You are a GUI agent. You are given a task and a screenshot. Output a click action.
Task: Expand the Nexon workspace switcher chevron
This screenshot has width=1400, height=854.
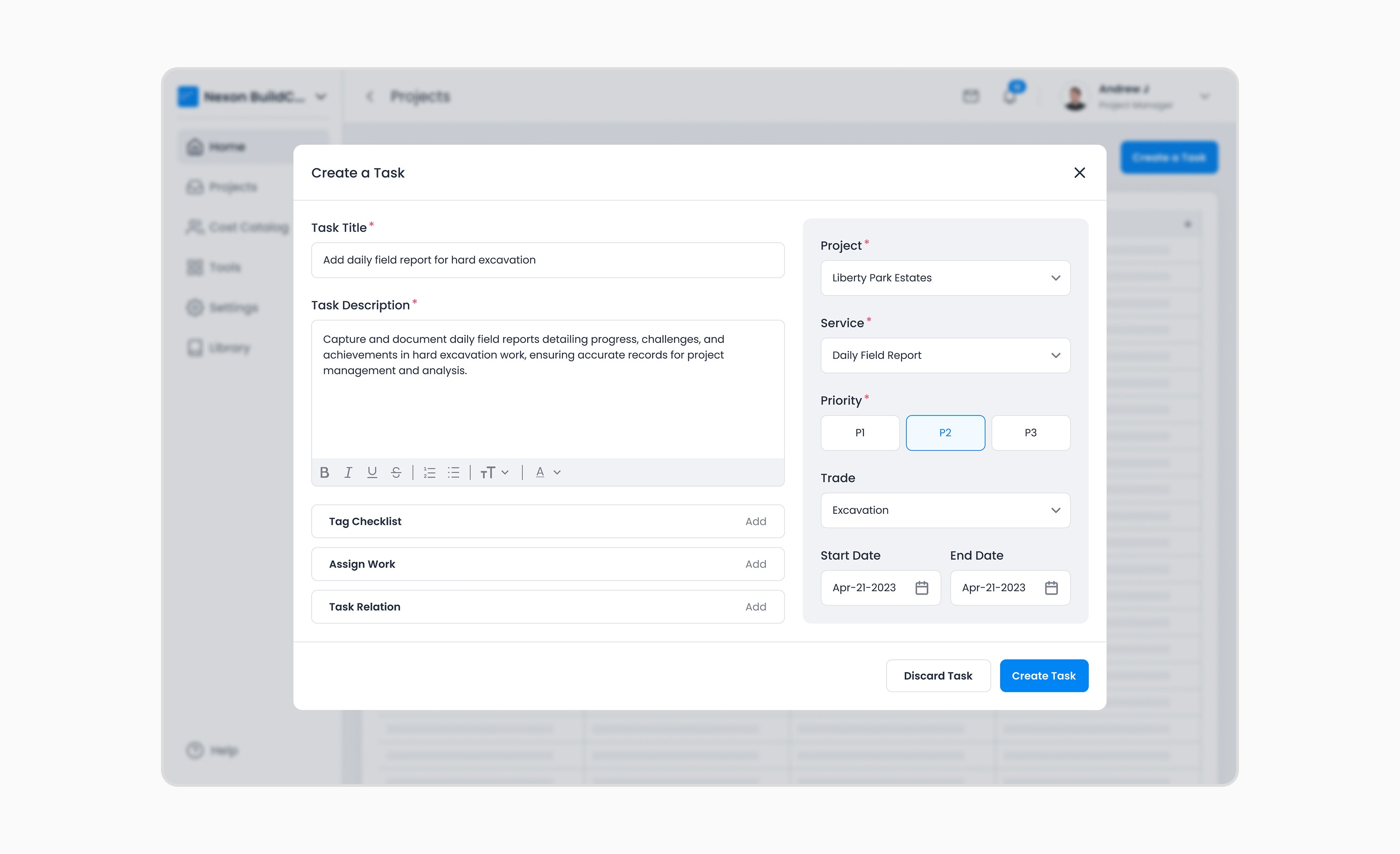click(321, 97)
